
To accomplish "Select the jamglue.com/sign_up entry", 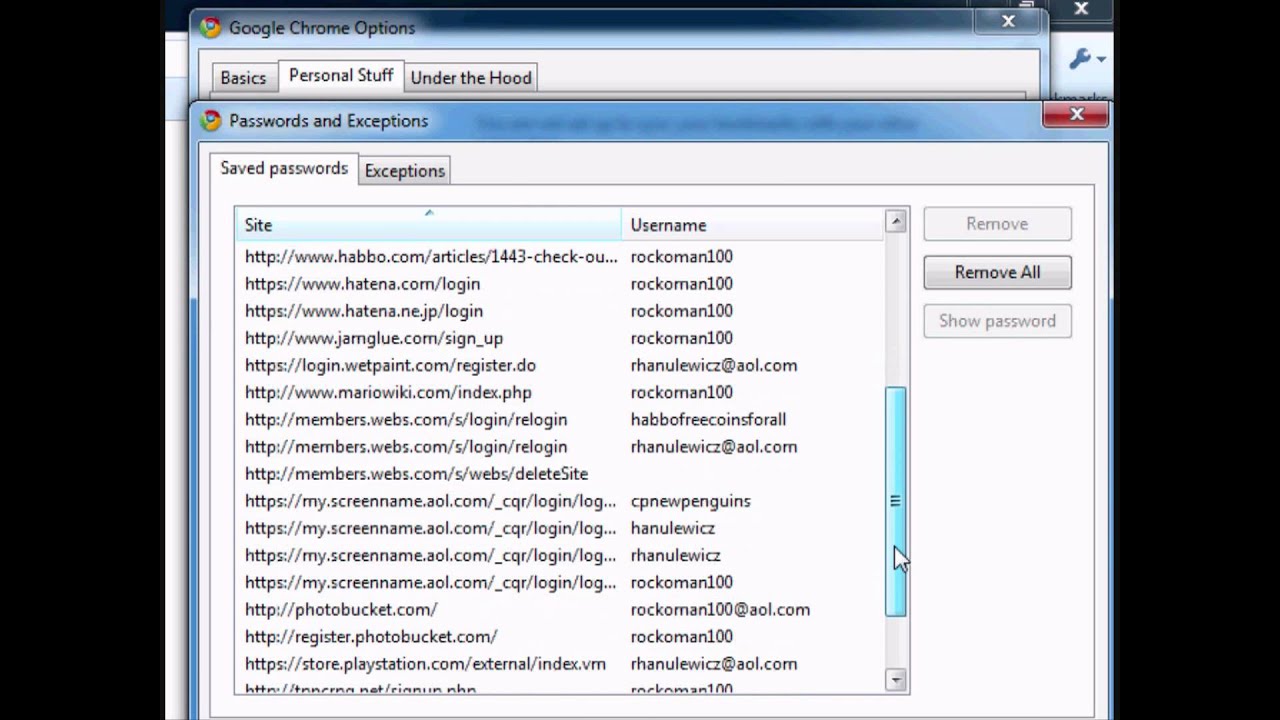I will tap(560, 338).
